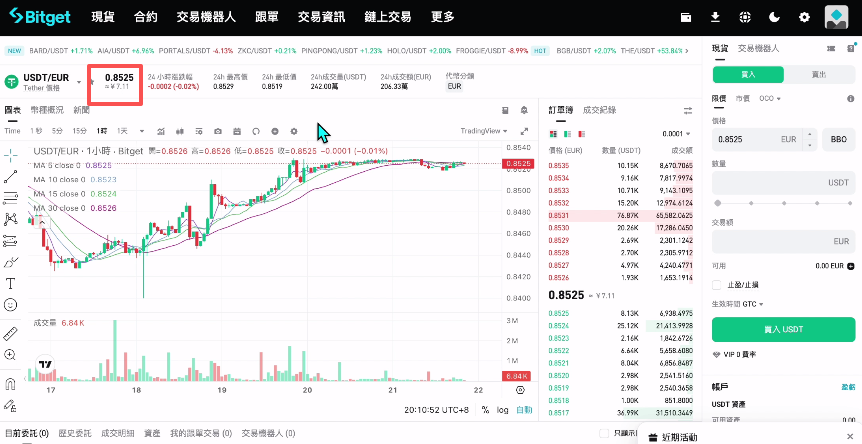
Task: Click the green 買入 USDT button
Action: 785,329
